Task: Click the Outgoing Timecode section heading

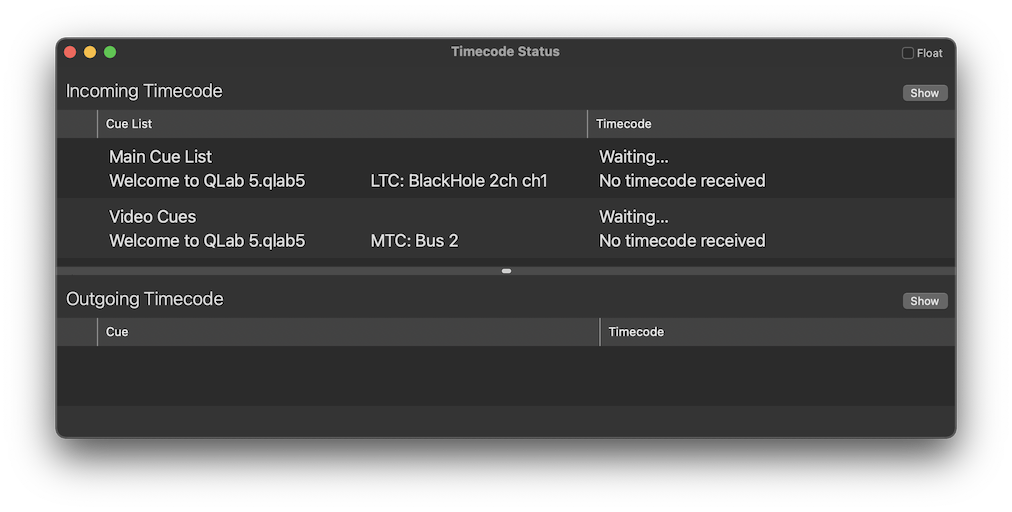Action: pos(144,299)
